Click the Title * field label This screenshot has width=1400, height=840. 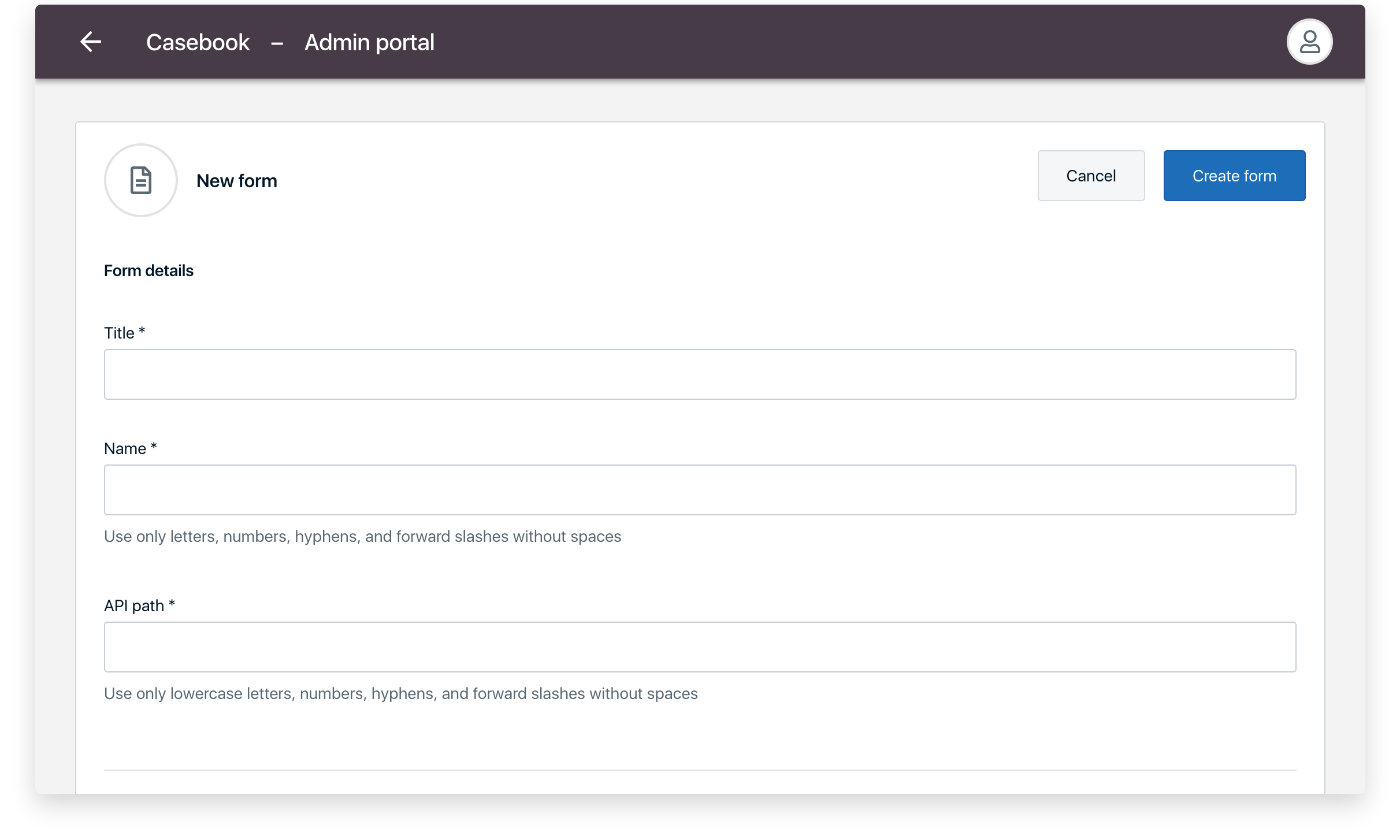point(124,333)
